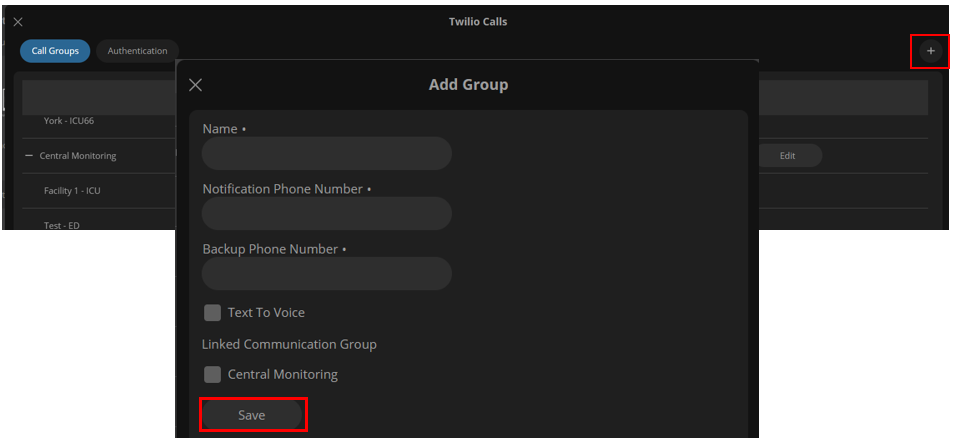Image resolution: width=954 pixels, height=447 pixels.
Task: Click the Central Monitoring row label in list
Action: coord(78,156)
